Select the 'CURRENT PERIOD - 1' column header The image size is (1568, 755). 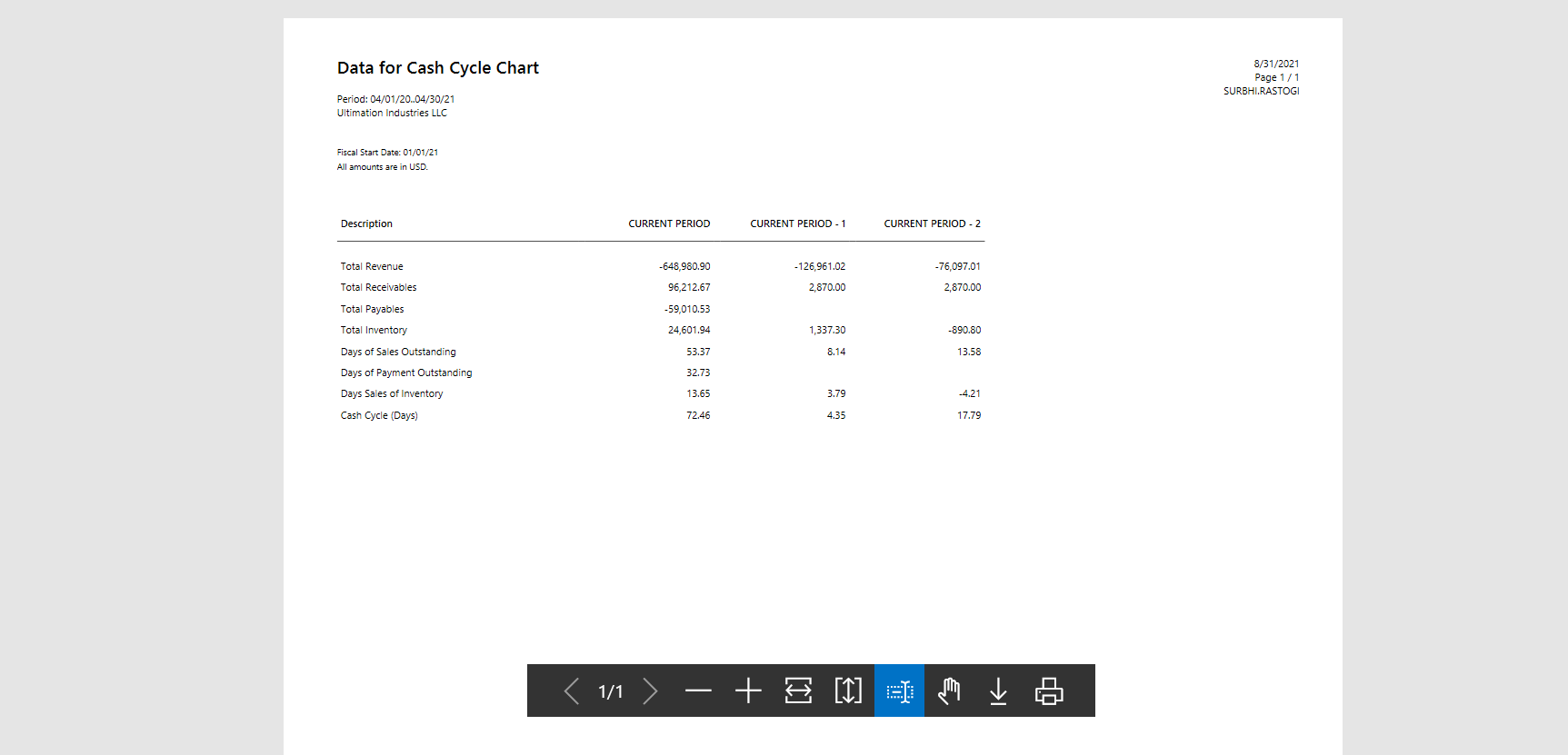[797, 224]
